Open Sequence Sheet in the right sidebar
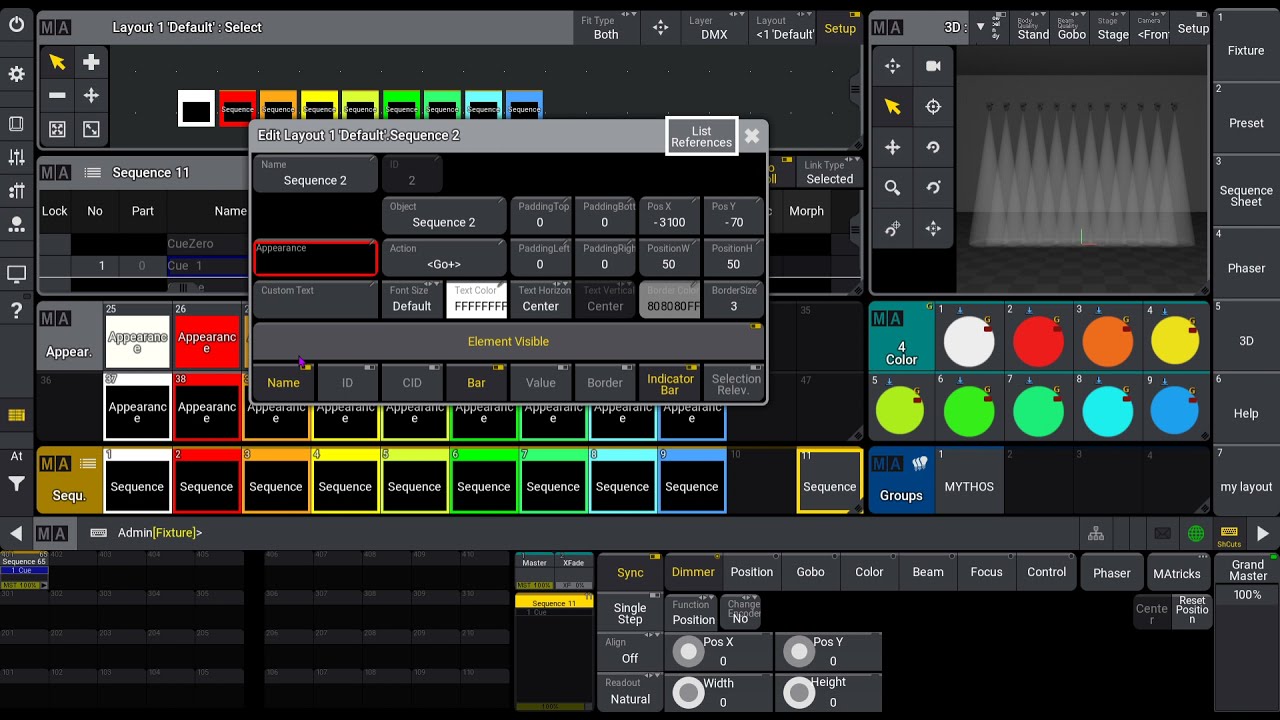 tap(1246, 191)
